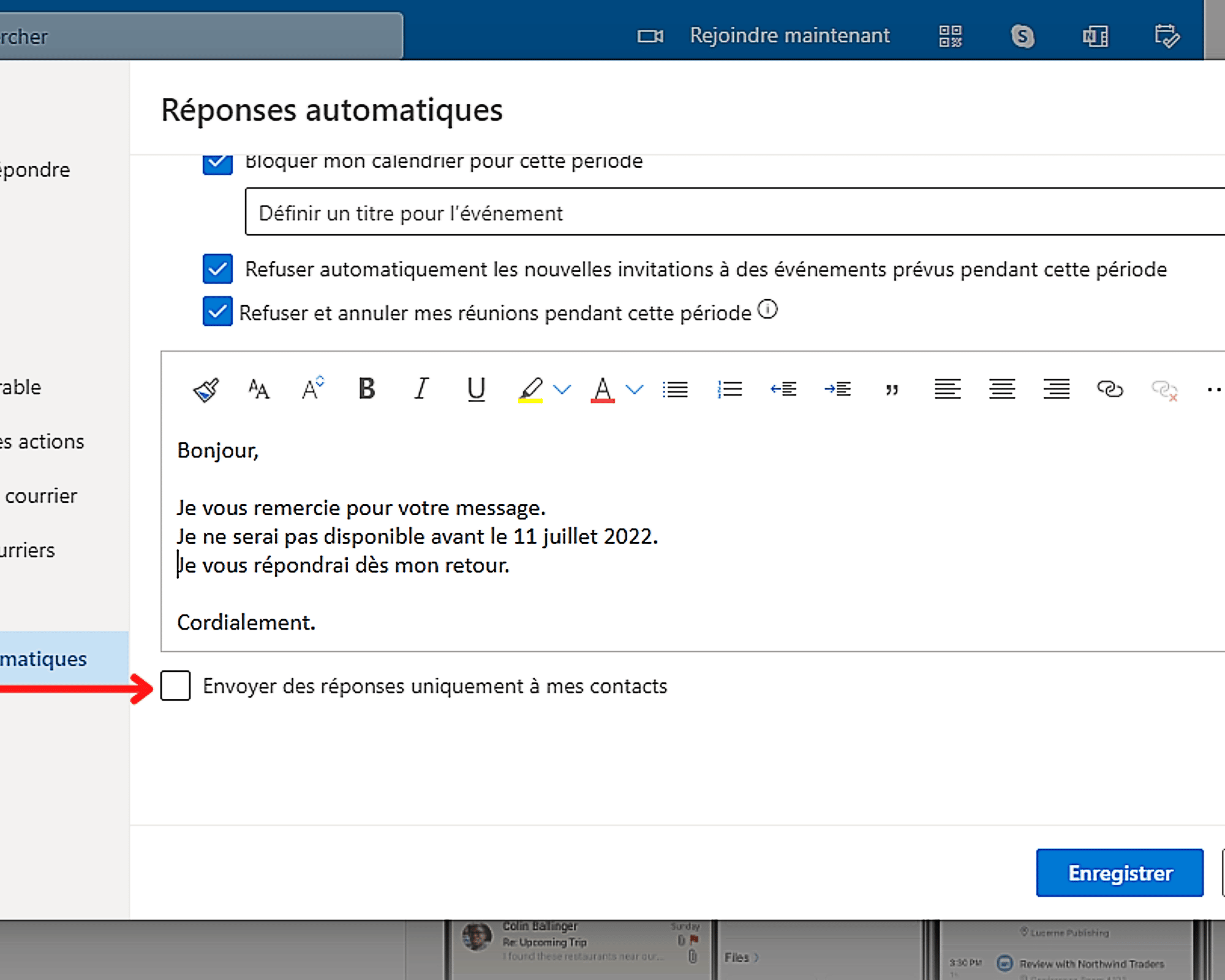Align text to the left
The height and width of the screenshot is (980, 1225).
point(948,390)
